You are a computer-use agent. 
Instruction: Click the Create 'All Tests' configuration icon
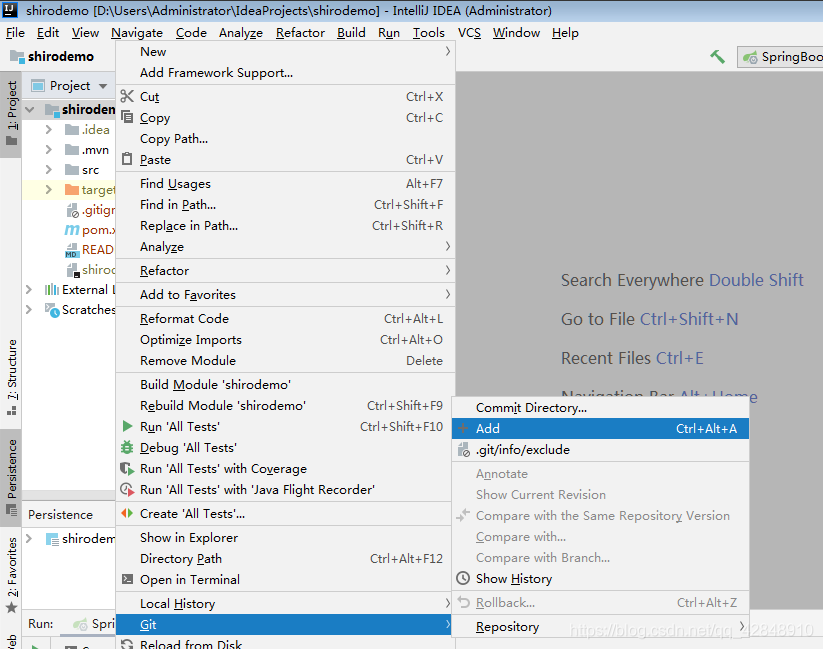pos(127,513)
